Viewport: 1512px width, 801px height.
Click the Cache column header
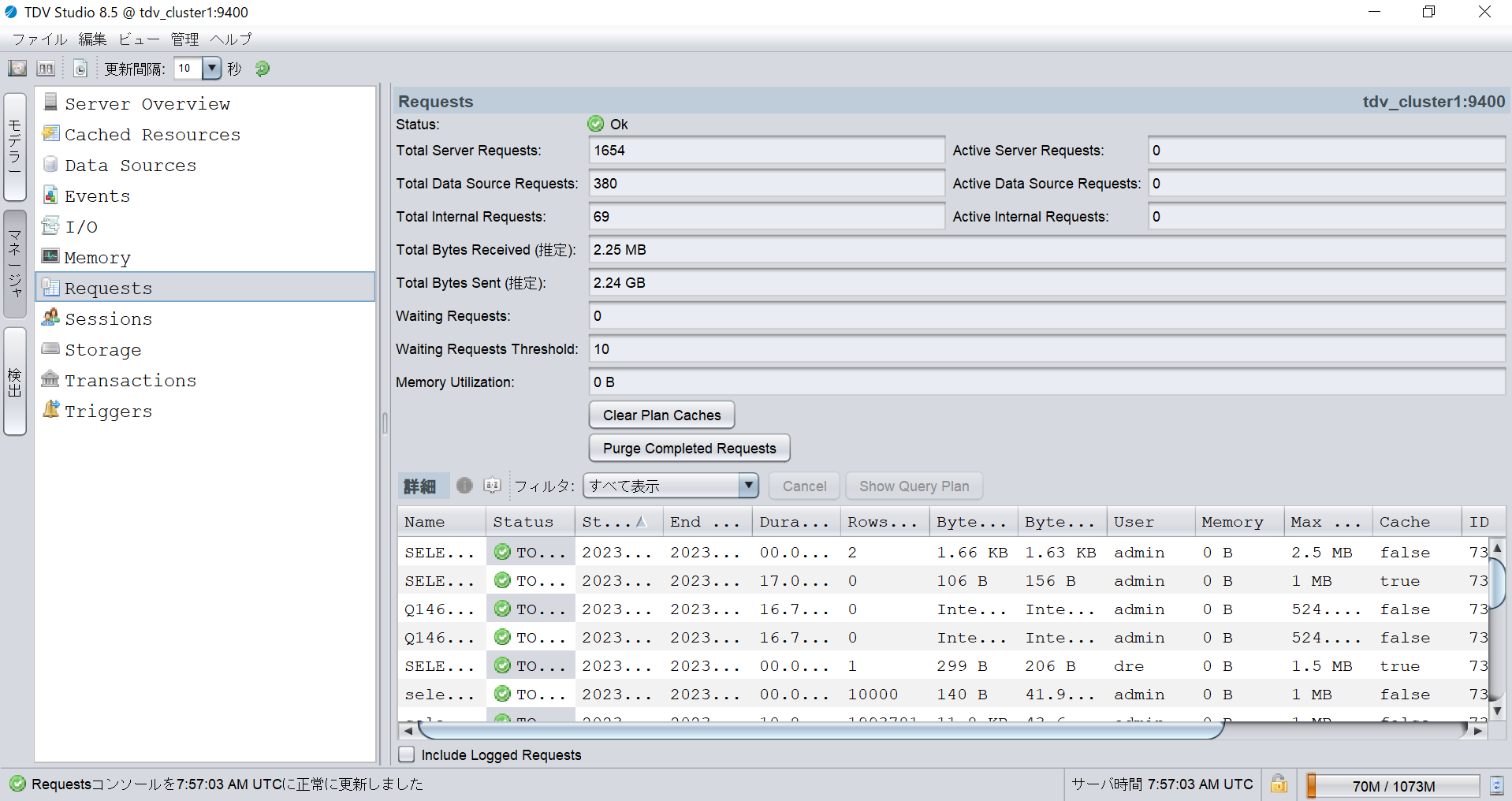tap(1417, 522)
